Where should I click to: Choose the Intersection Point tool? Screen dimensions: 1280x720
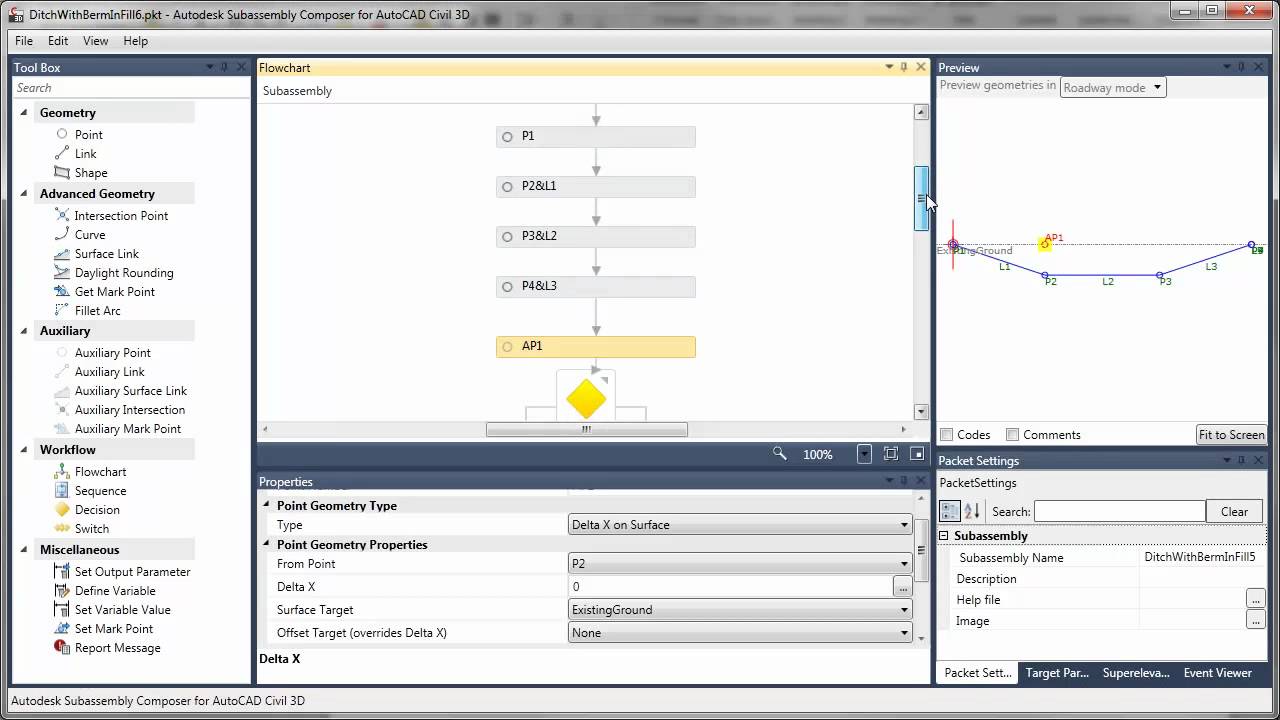pos(111,215)
